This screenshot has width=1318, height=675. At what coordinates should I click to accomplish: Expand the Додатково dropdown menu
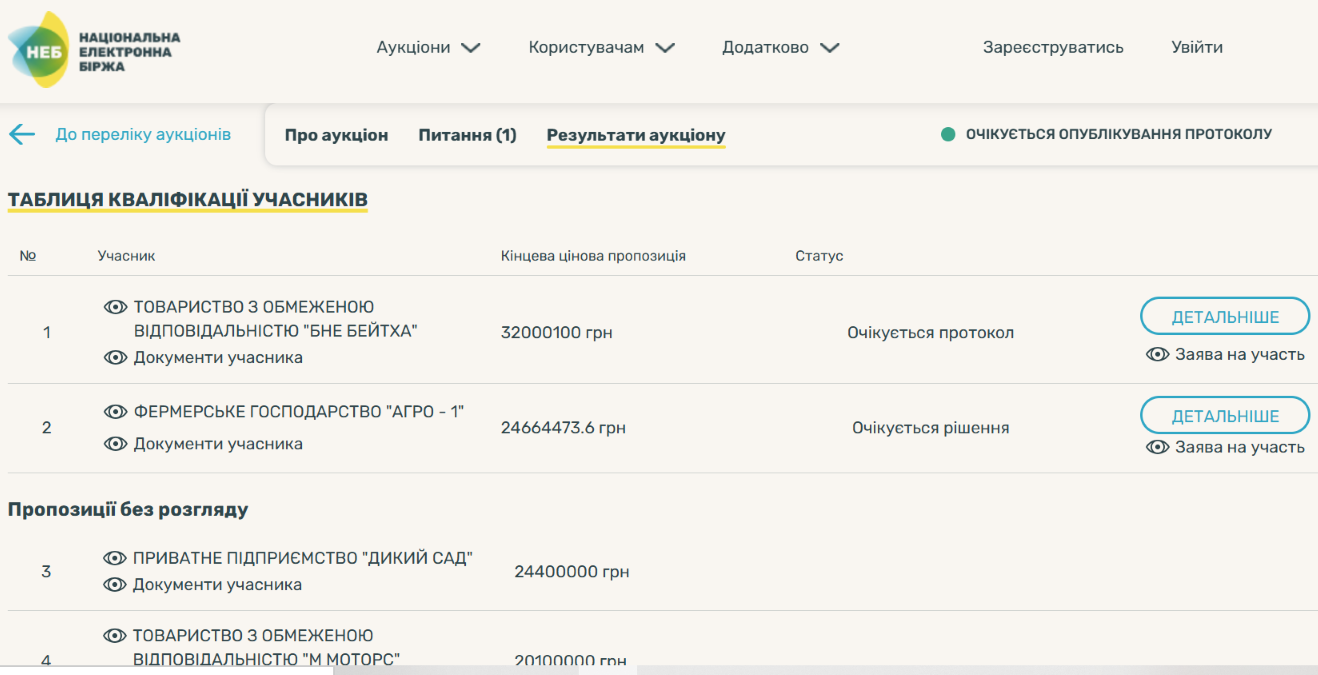(780, 47)
